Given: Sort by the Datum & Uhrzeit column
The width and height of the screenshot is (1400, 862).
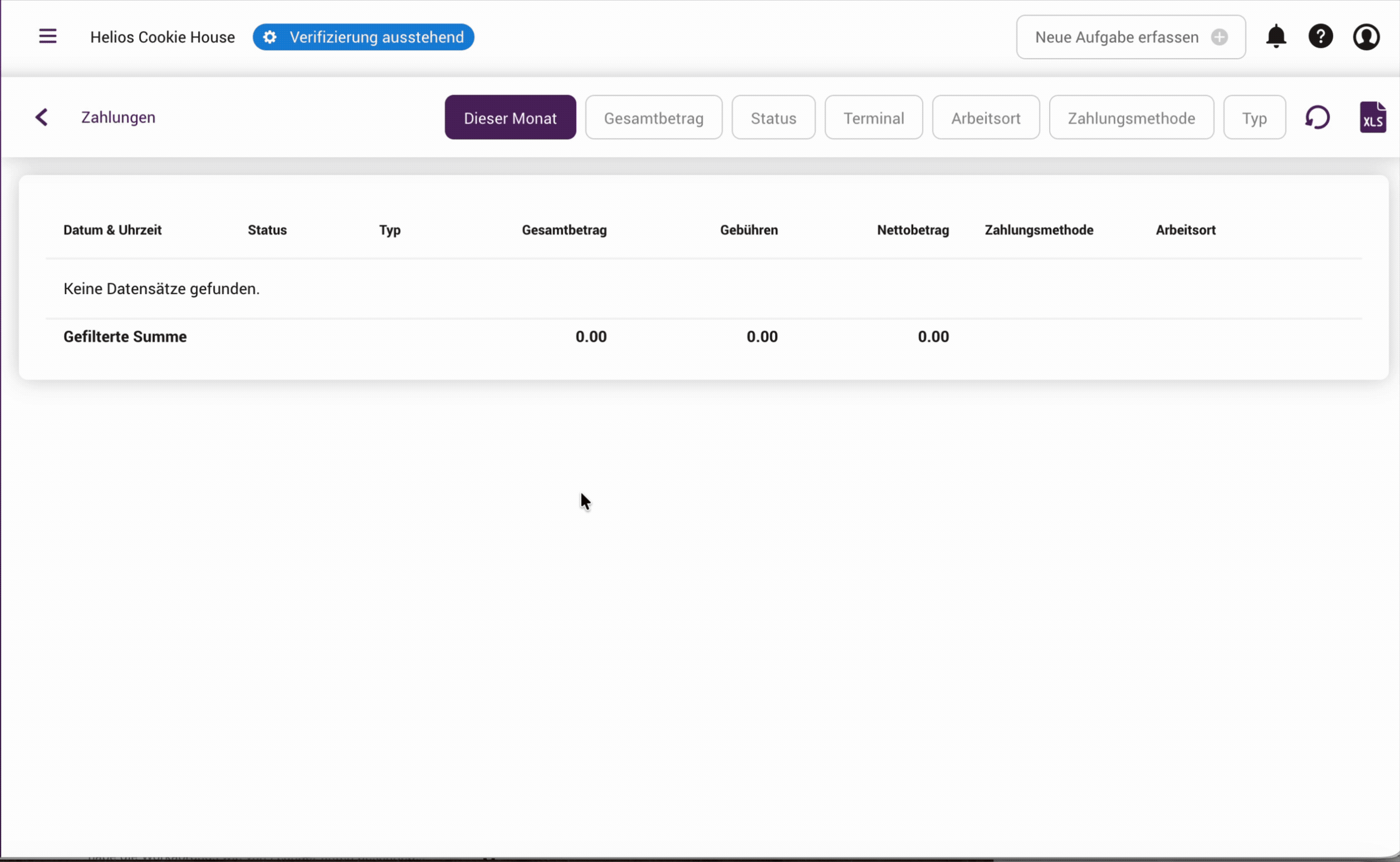Looking at the screenshot, I should (112, 230).
